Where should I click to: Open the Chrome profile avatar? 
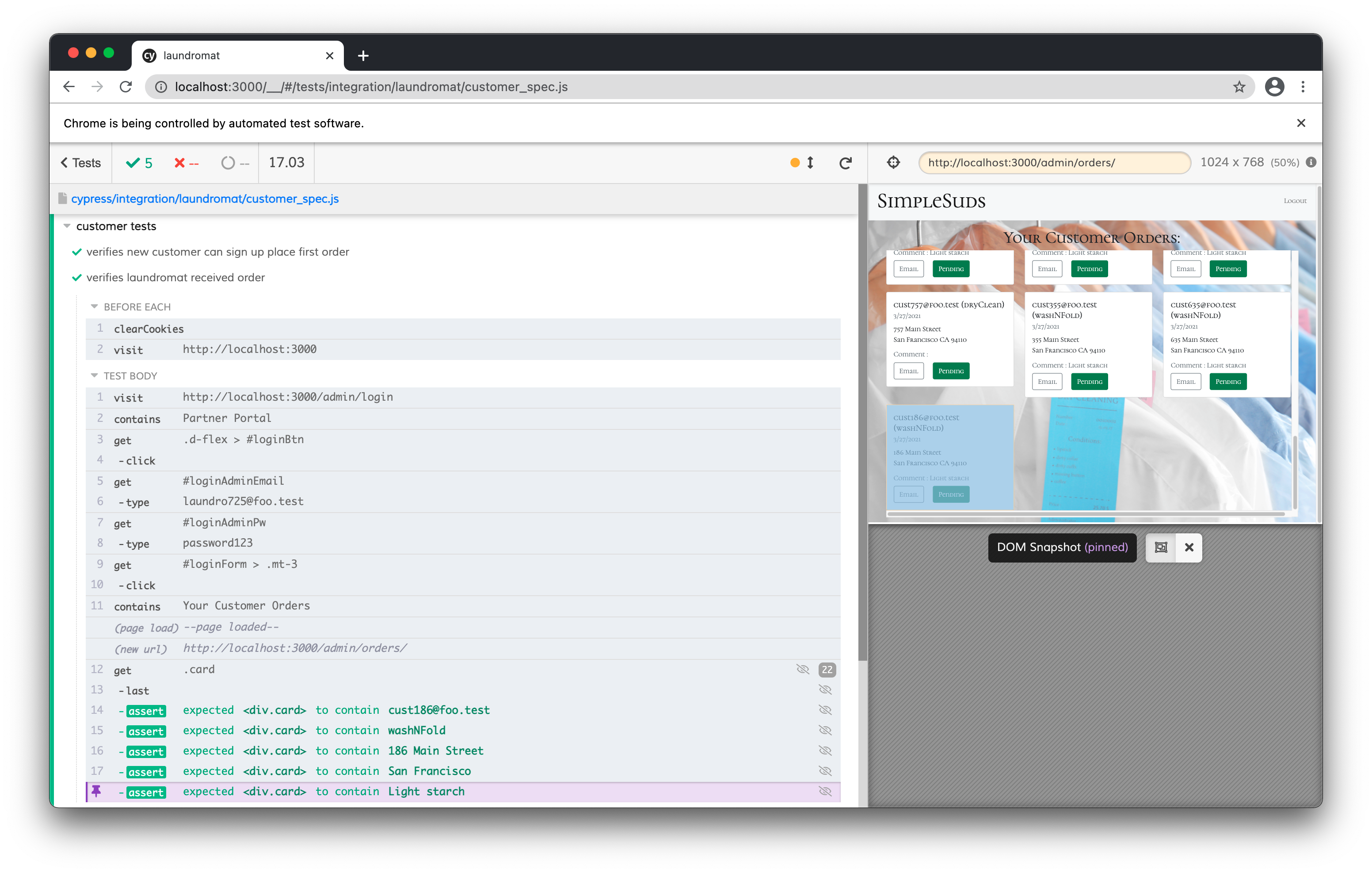(1275, 87)
